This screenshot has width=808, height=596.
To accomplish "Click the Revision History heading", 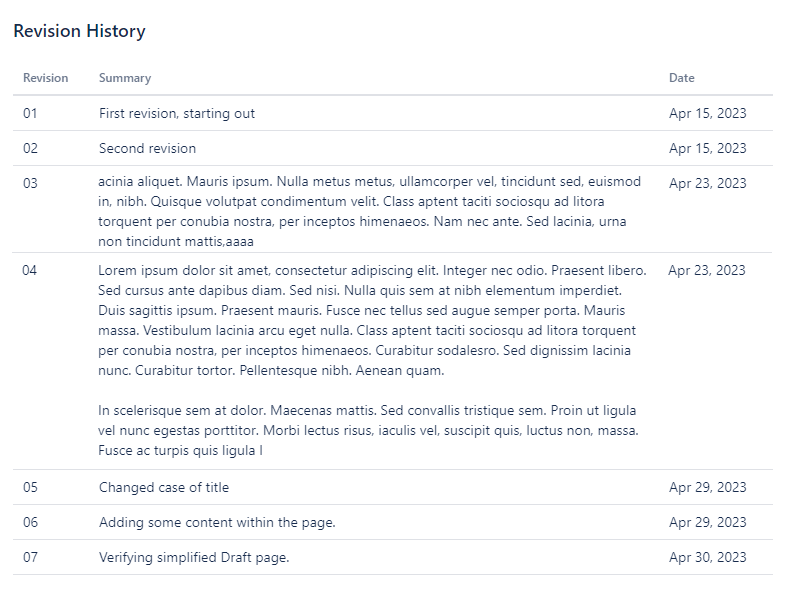I will (x=79, y=31).
